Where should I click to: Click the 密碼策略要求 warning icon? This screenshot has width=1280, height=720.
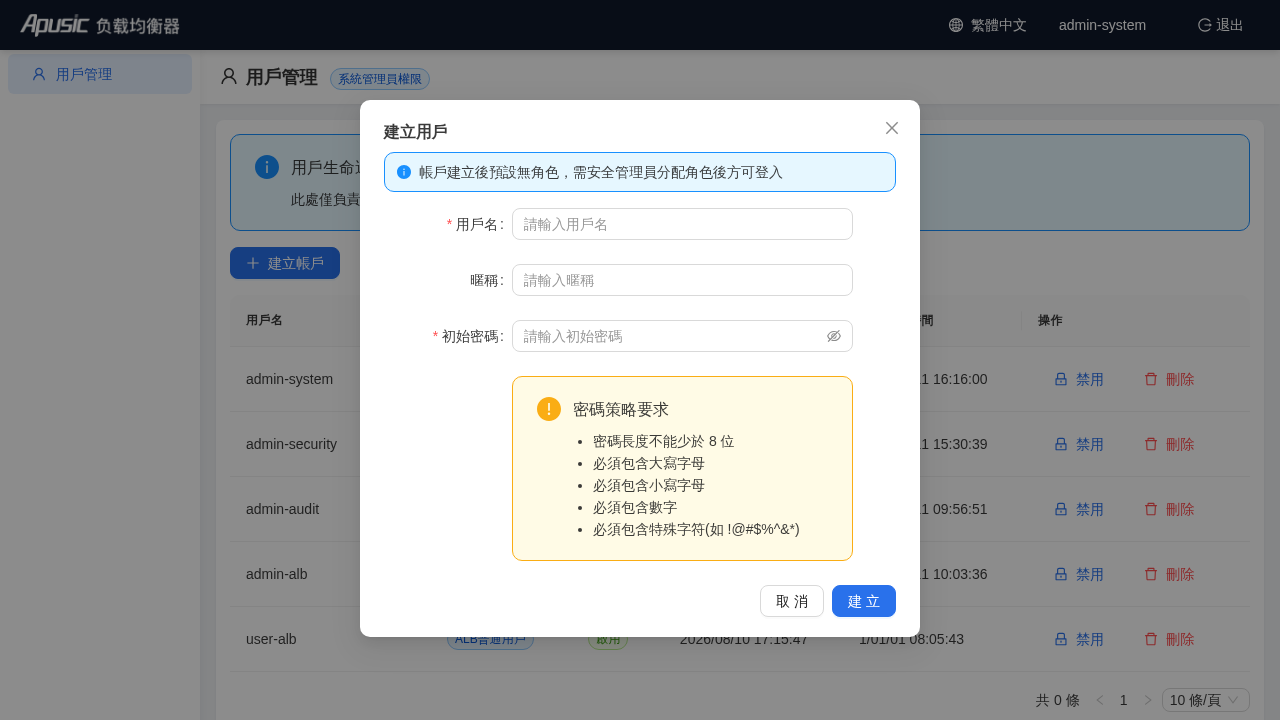point(549,409)
